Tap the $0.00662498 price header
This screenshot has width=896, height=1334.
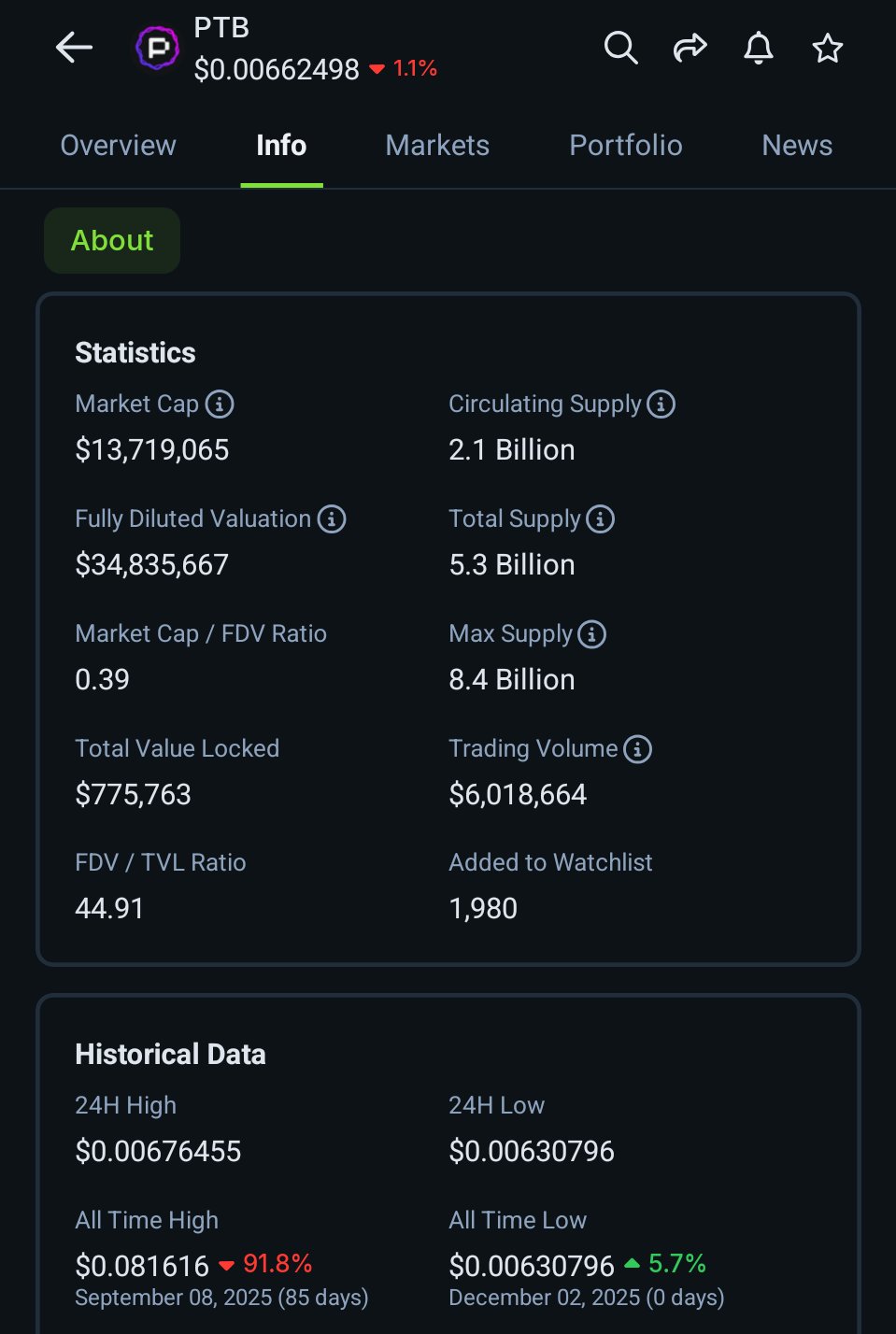pos(277,69)
